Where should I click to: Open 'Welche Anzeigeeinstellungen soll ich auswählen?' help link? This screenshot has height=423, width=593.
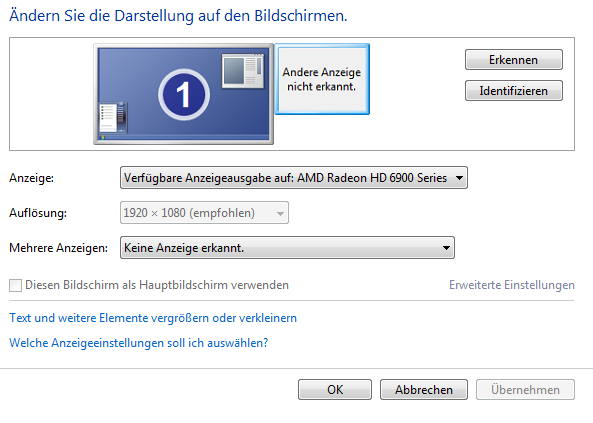pyautogui.click(x=138, y=343)
